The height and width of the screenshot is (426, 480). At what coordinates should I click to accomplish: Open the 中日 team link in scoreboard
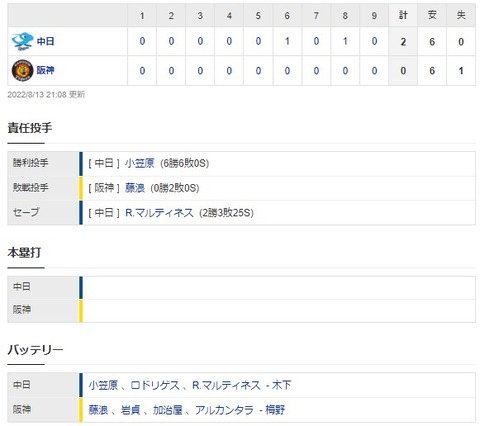point(45,41)
